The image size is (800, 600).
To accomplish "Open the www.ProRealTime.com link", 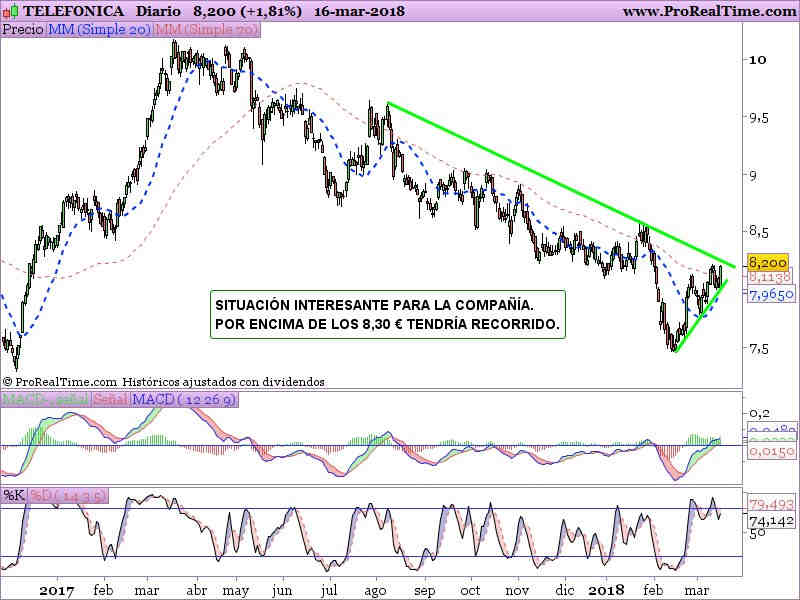I will coord(710,11).
